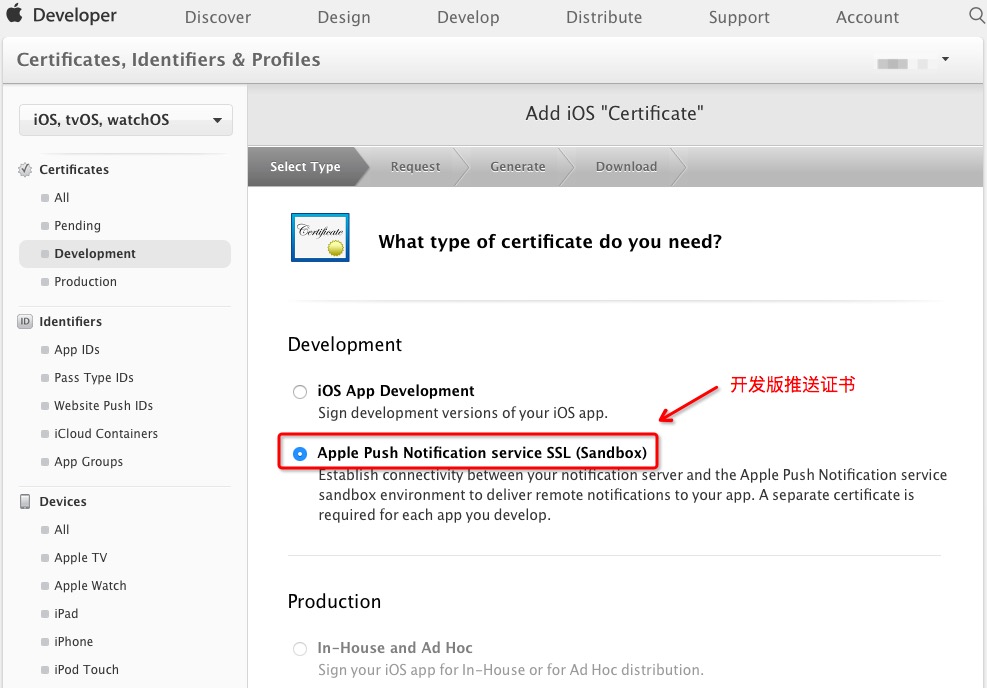Screen dimensions: 987x688
Task: Click the Certificates sidebar heading
Action: point(74,169)
